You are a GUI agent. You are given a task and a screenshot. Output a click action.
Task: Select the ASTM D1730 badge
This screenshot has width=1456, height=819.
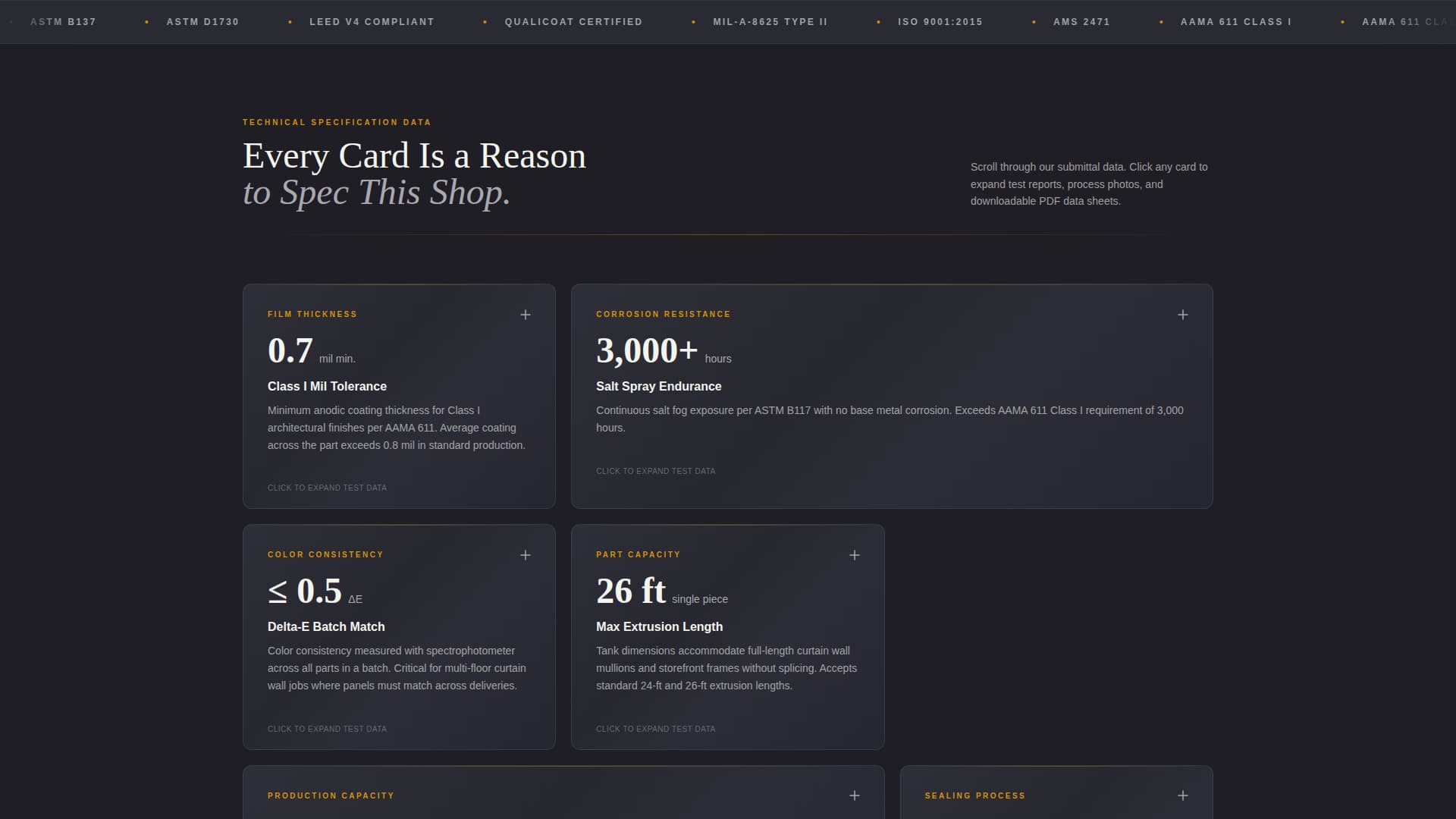click(202, 22)
